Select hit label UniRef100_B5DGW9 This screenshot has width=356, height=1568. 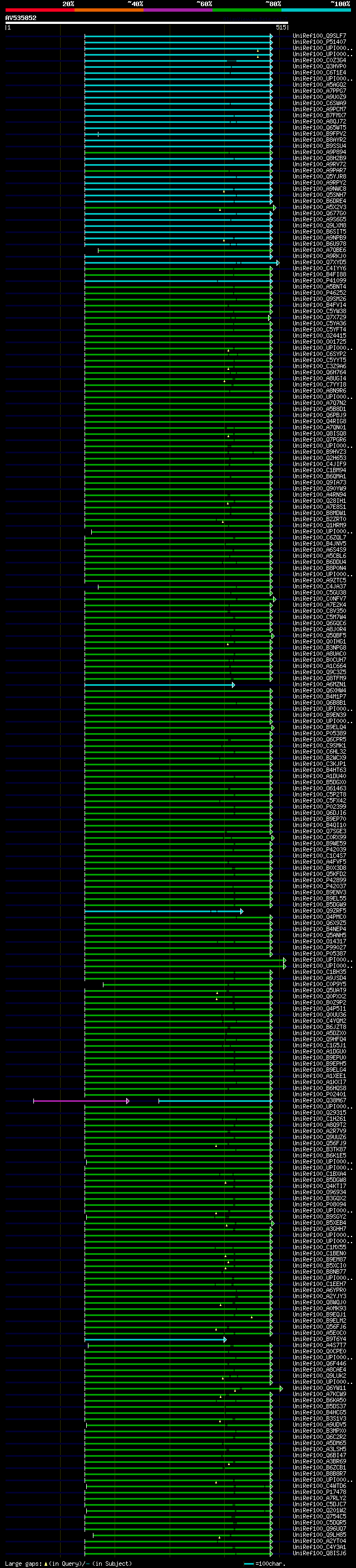pyautogui.click(x=319, y=904)
